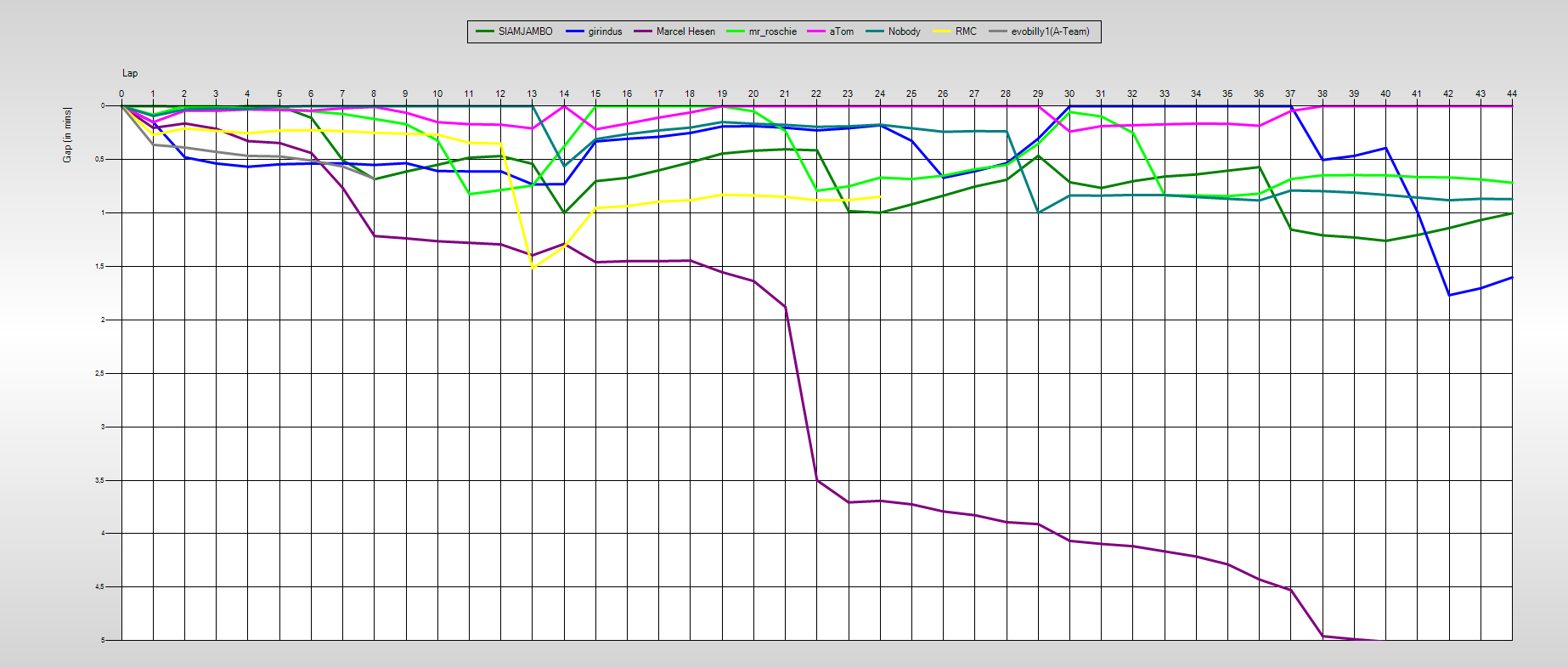Click lap 13 label on top axis
This screenshot has height=668, width=1568.
[x=532, y=93]
